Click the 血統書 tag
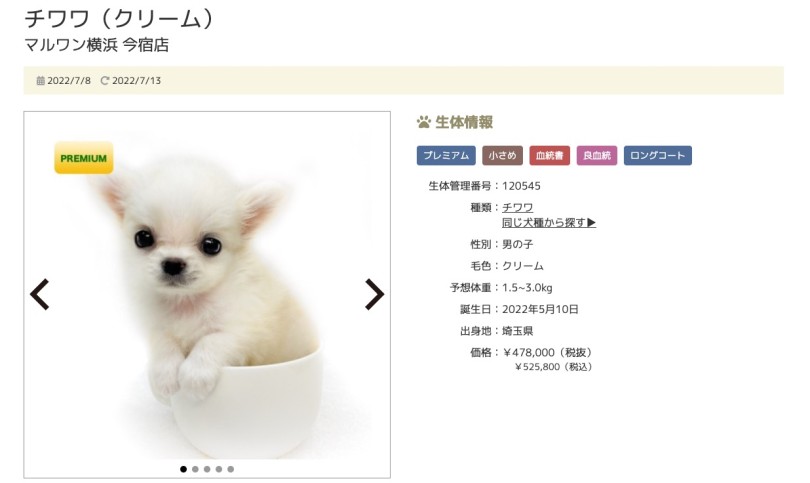This screenshot has width=810, height=483. 550,155
